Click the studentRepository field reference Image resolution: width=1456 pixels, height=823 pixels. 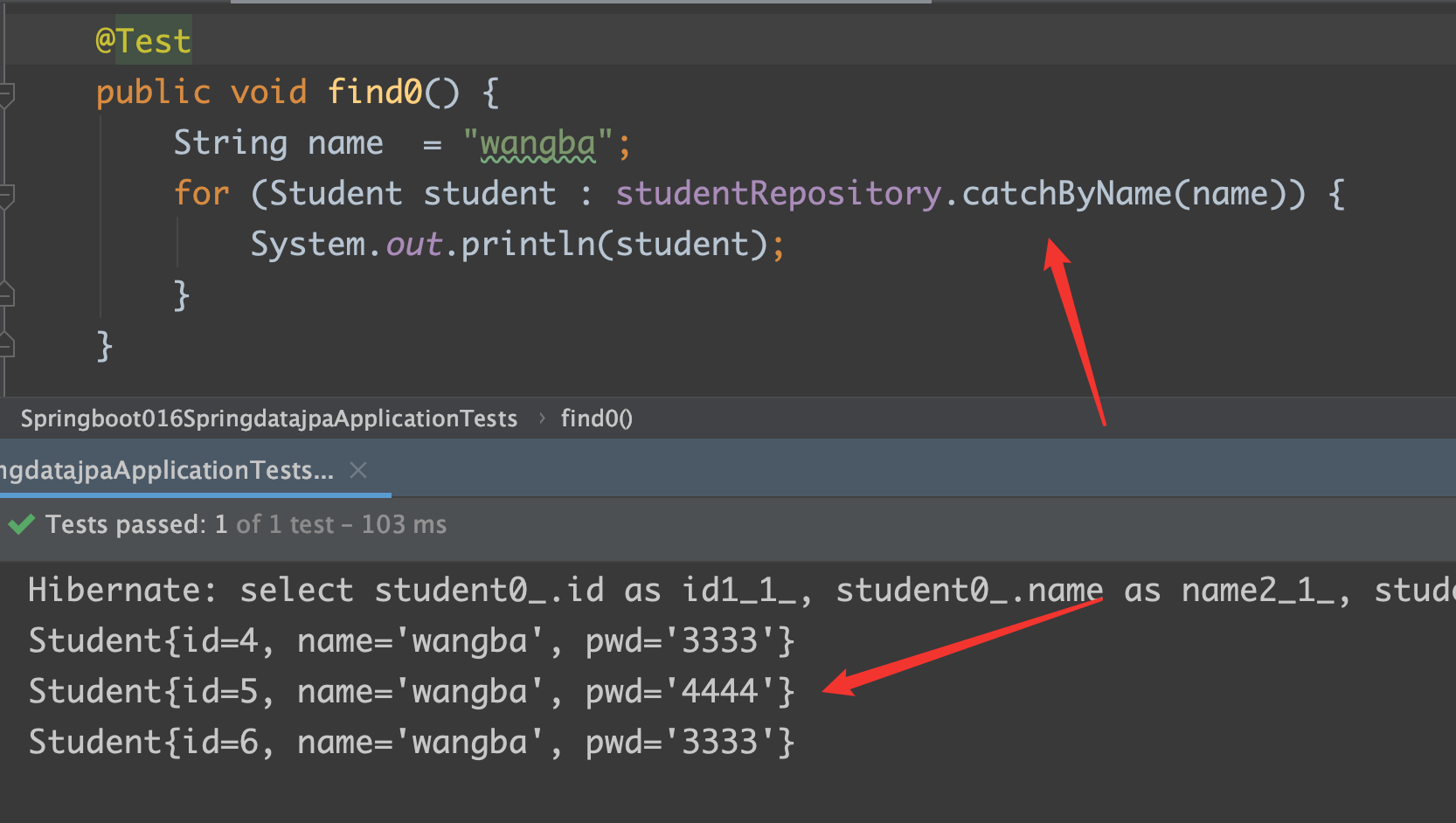click(x=778, y=193)
